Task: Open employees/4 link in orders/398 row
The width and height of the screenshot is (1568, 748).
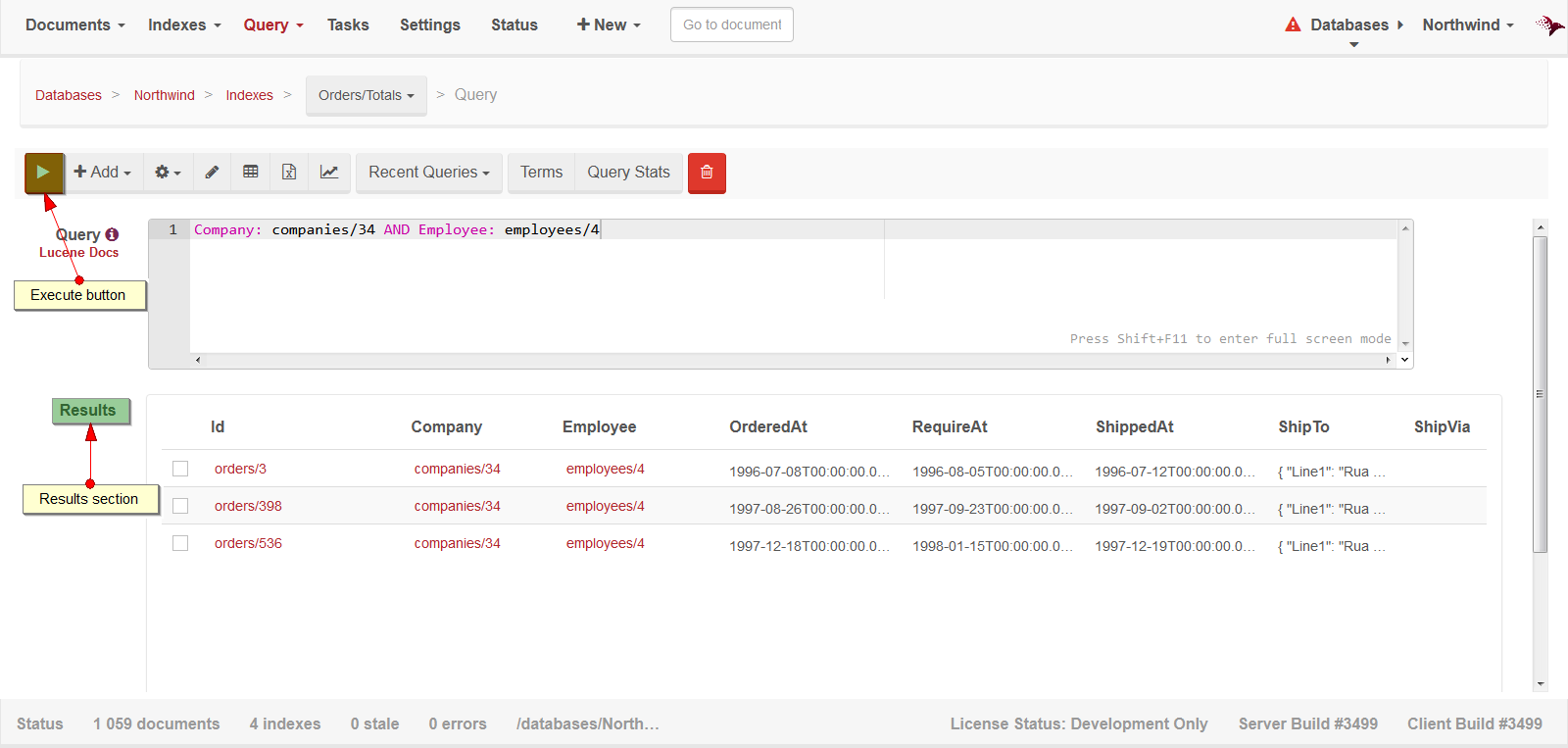Action: pos(606,506)
